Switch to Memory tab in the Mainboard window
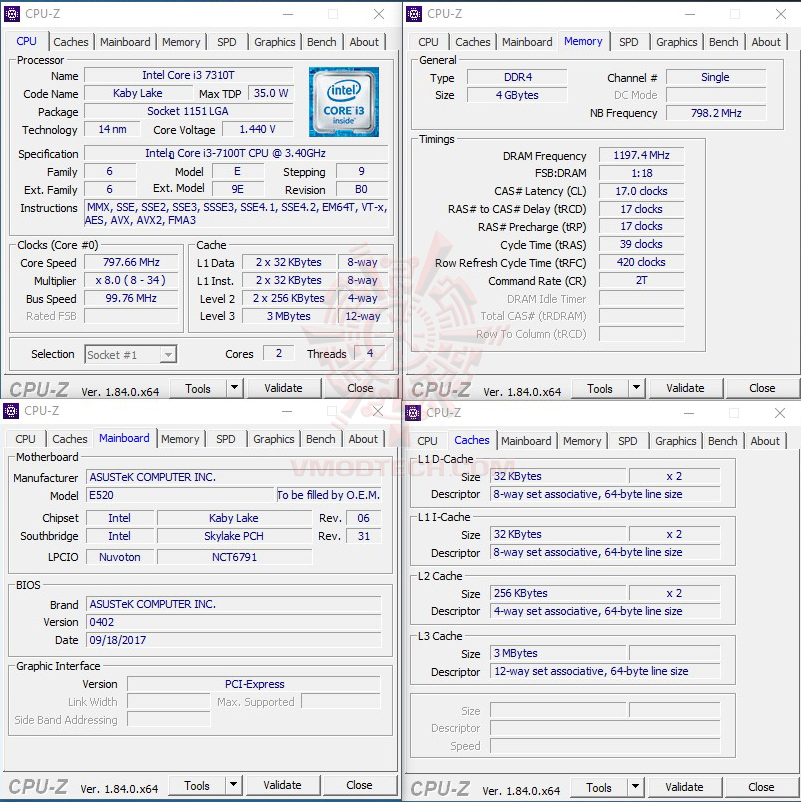This screenshot has width=801, height=802. click(x=180, y=439)
